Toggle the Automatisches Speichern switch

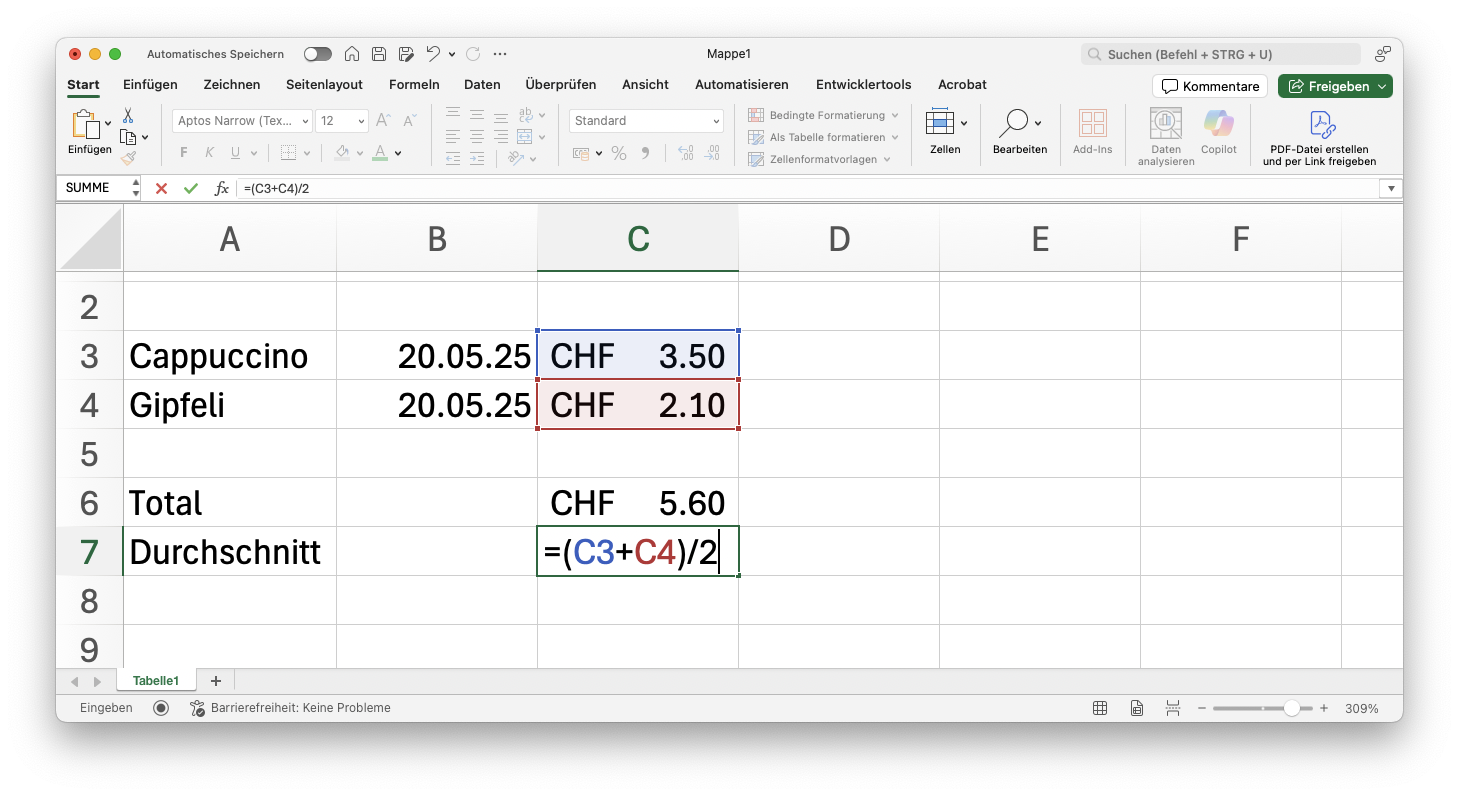click(318, 54)
